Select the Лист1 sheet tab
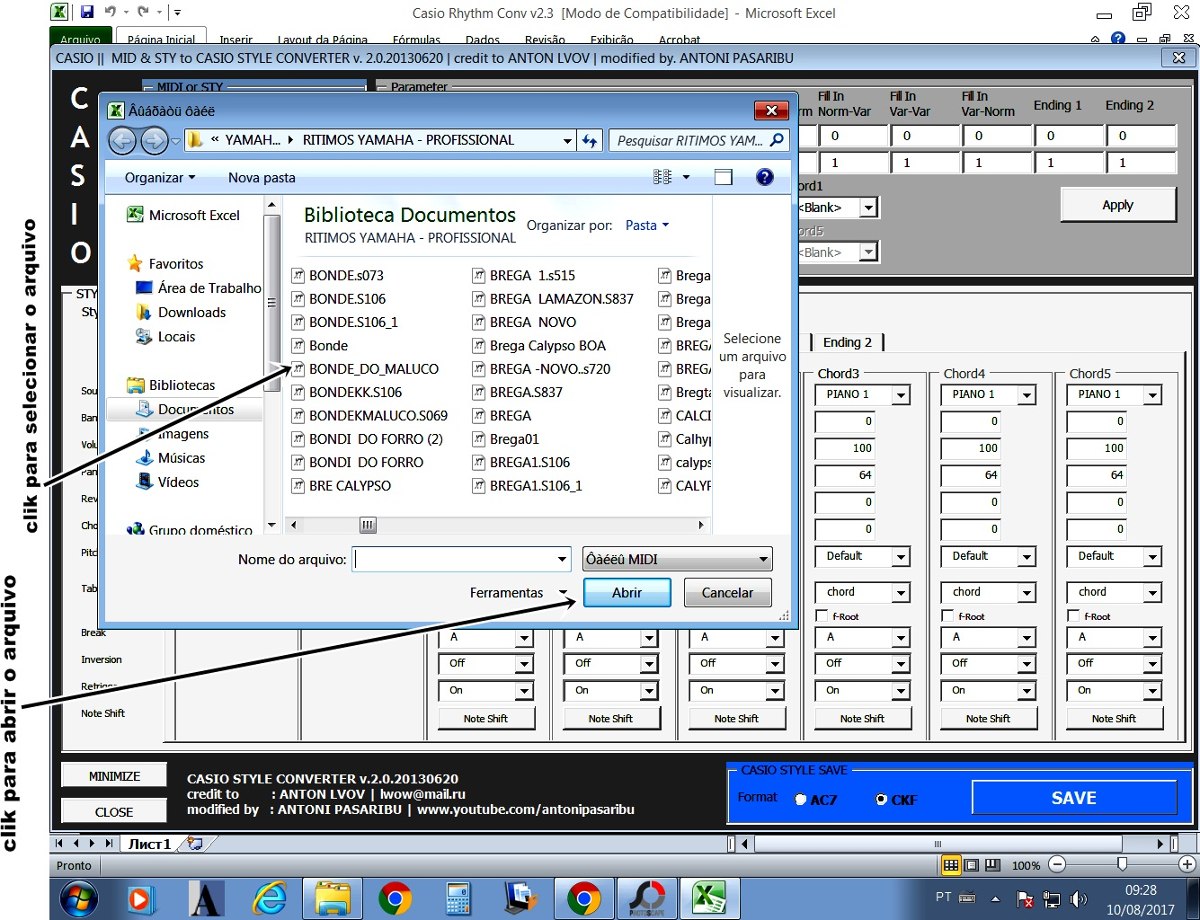The image size is (1200, 920). (x=148, y=845)
